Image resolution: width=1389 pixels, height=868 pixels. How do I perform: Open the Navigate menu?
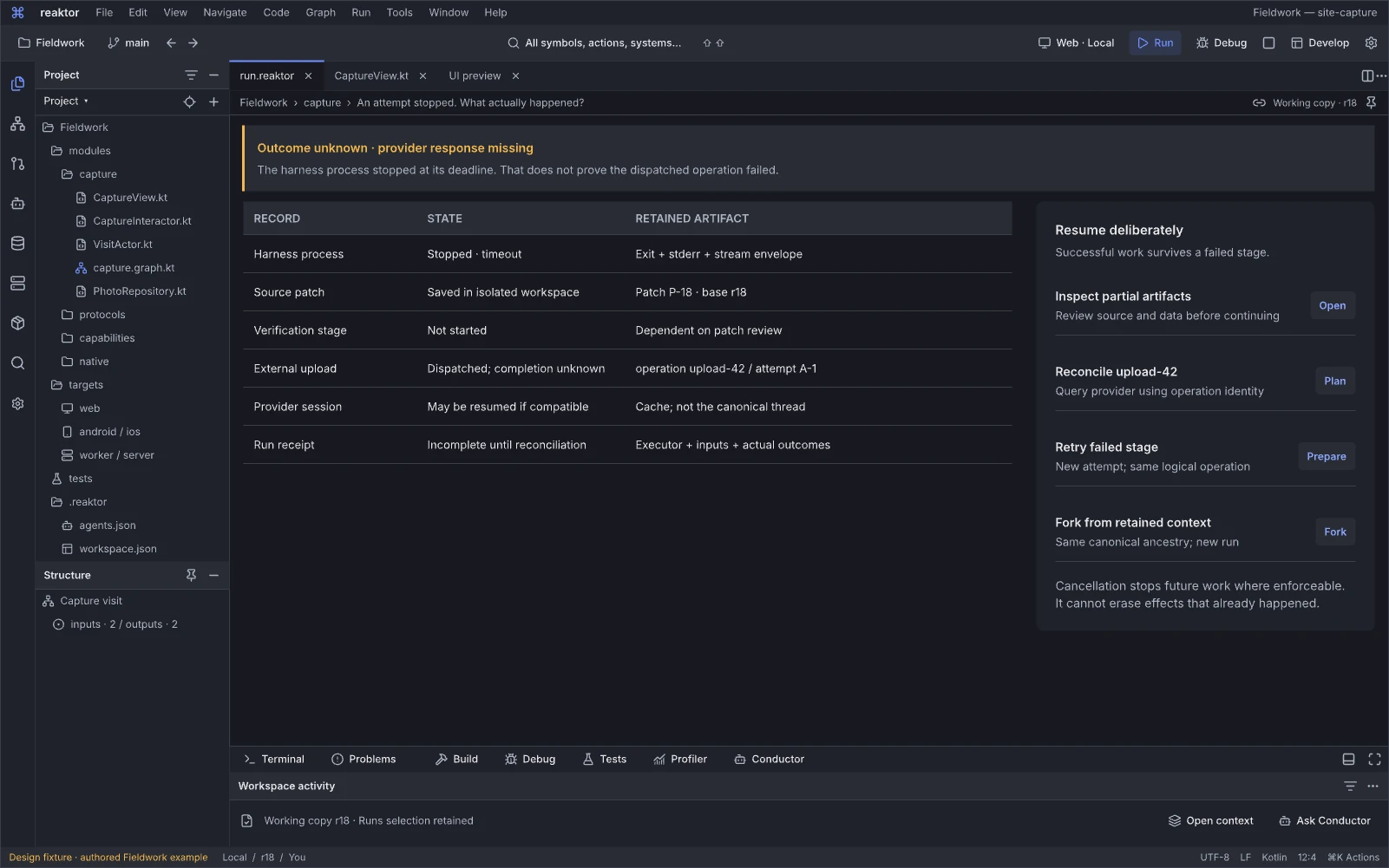tap(225, 12)
